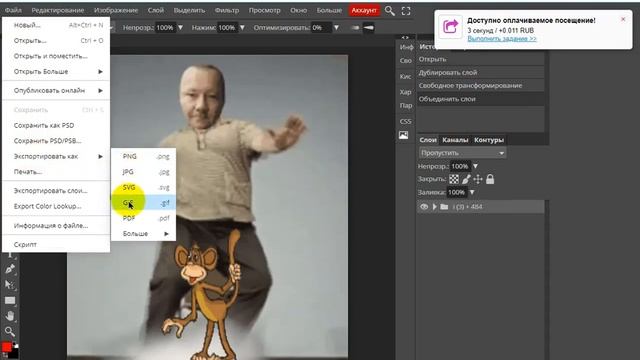The image size is (640, 360).
Task: Open the Просмотр menu
Action: tap(264, 10)
